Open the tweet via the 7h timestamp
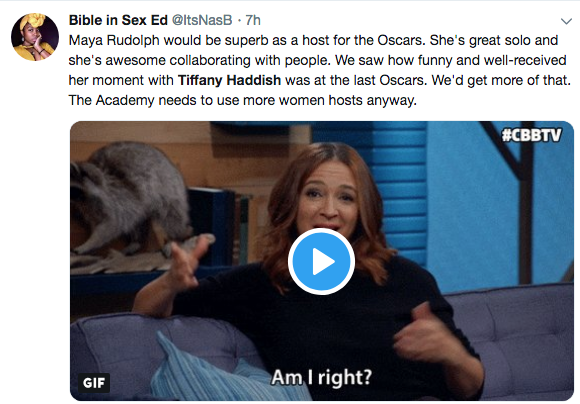Screen dimensions: 580x404 (253, 20)
